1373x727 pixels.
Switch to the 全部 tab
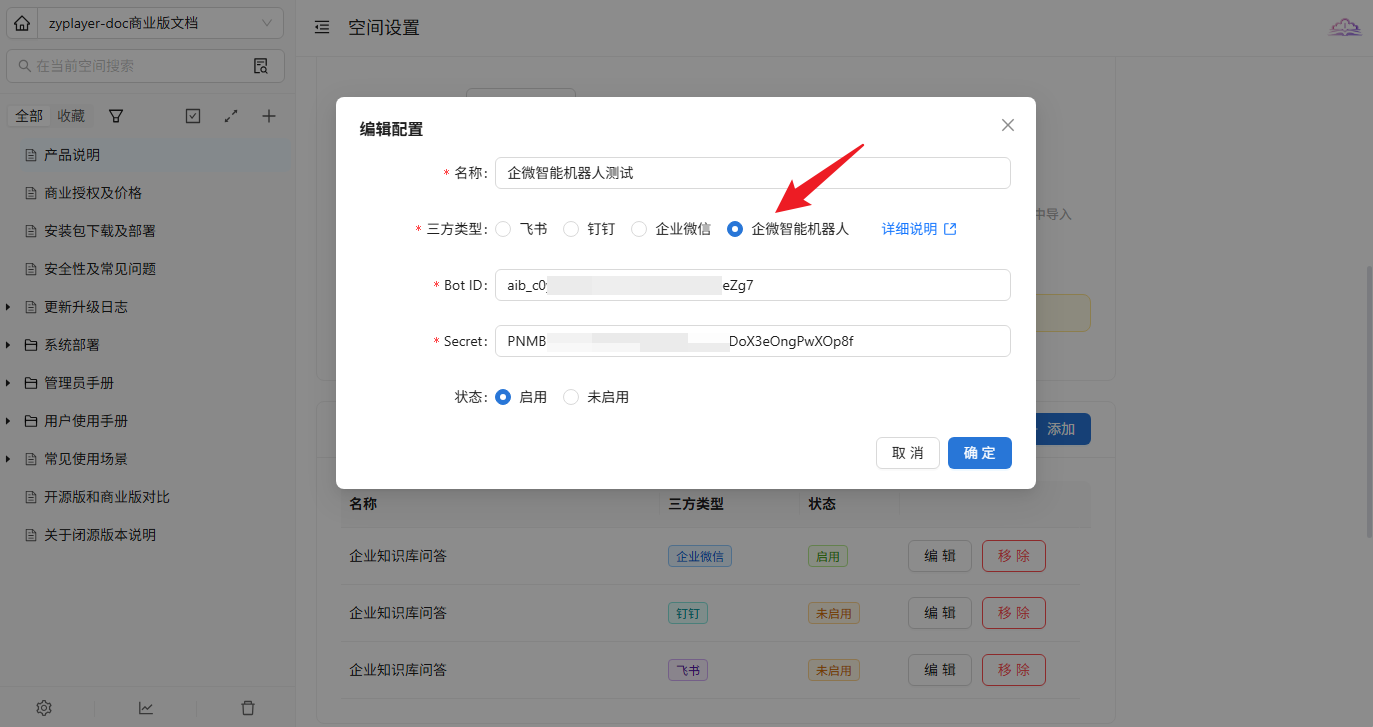click(29, 116)
